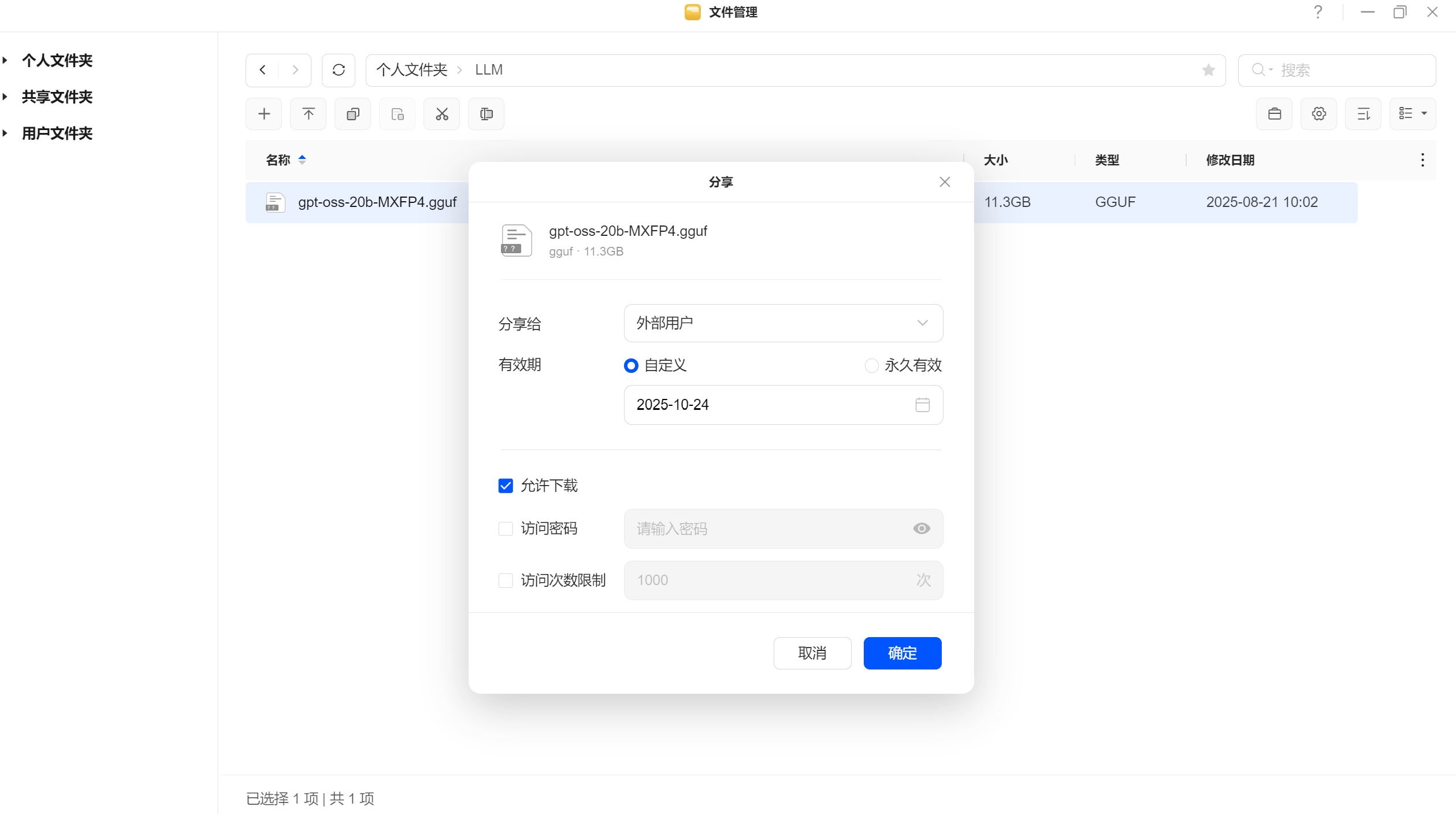
Task: Click the upload arrow toolbar icon
Action: click(309, 114)
